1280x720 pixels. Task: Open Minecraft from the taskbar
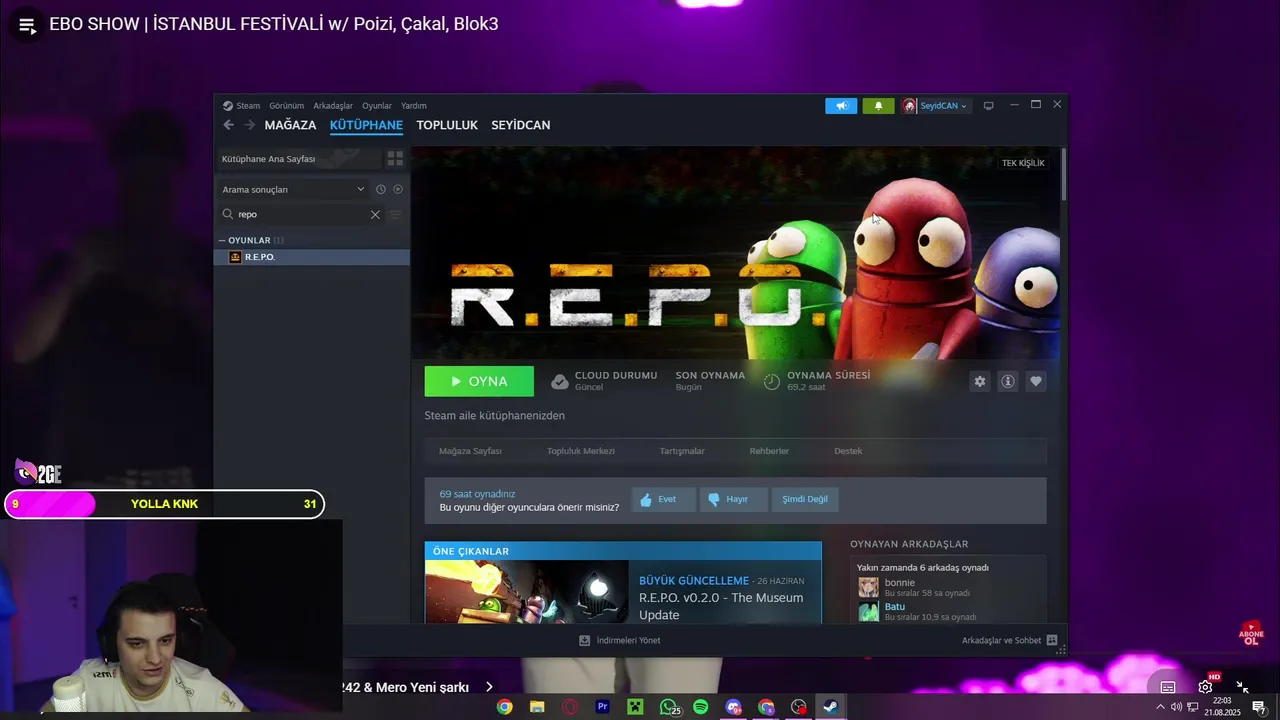pyautogui.click(x=634, y=707)
